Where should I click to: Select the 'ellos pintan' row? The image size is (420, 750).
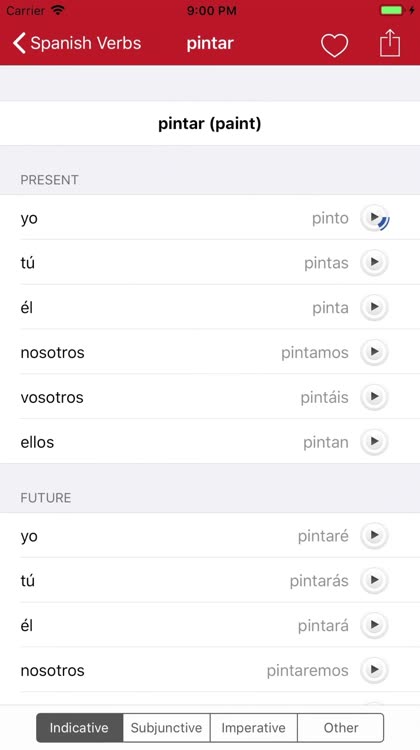coord(210,441)
